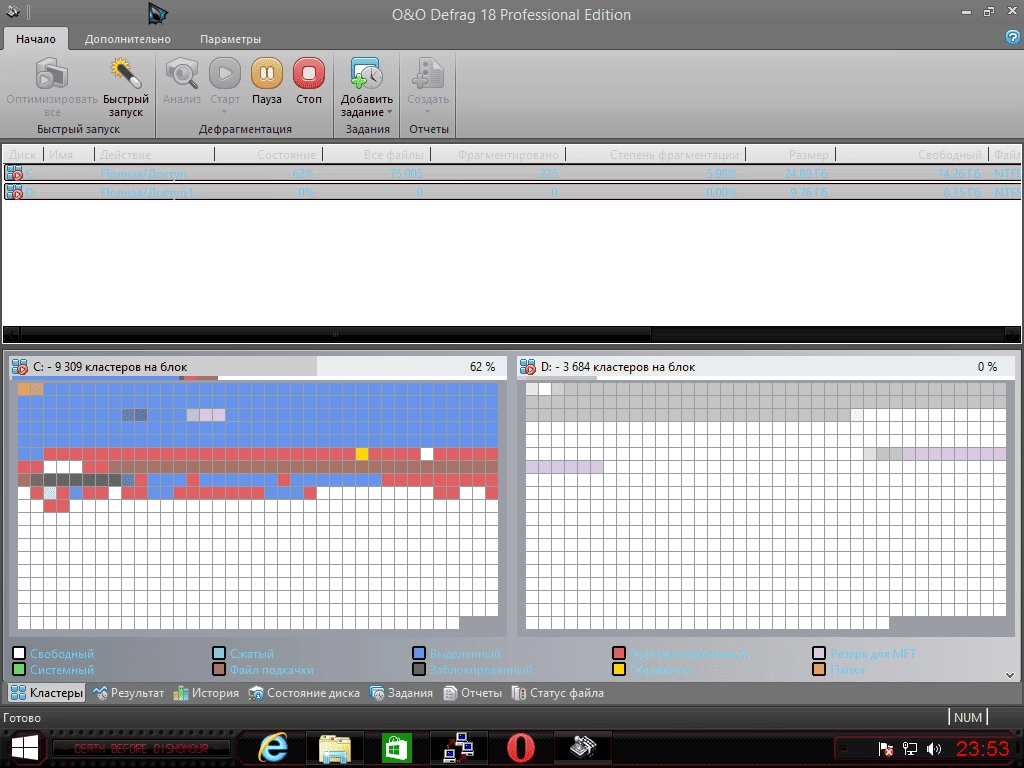Screen dimensions: 1024x768
Task: Open Windows Store from taskbar
Action: click(396, 748)
